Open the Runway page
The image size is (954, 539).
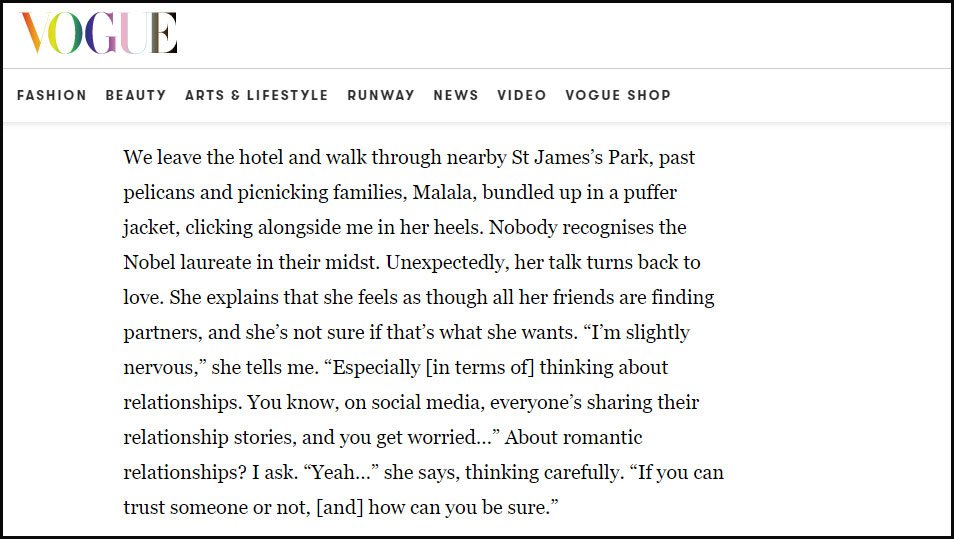point(381,96)
